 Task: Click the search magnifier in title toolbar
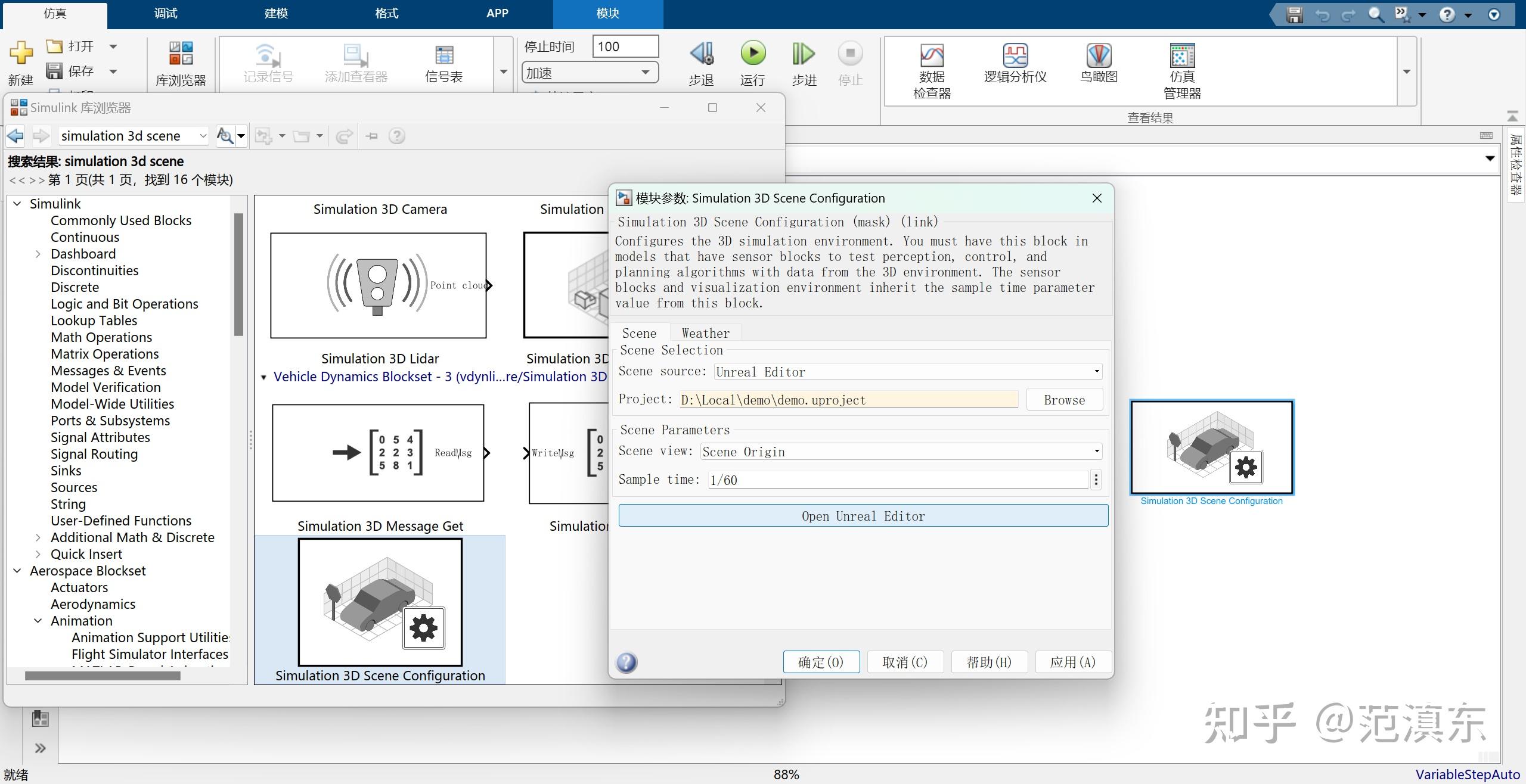tap(1376, 15)
